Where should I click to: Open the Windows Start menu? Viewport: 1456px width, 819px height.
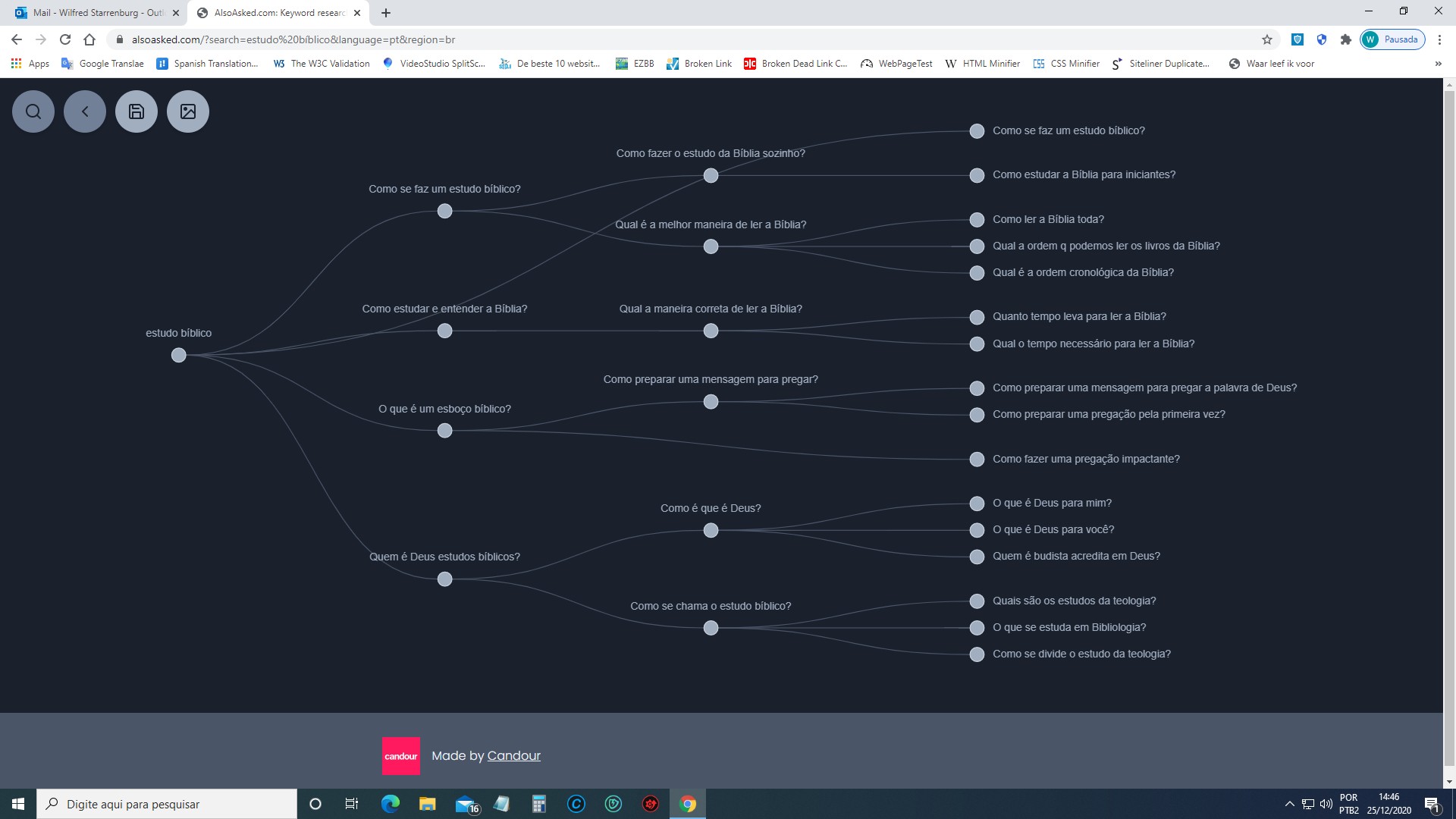pos(18,804)
